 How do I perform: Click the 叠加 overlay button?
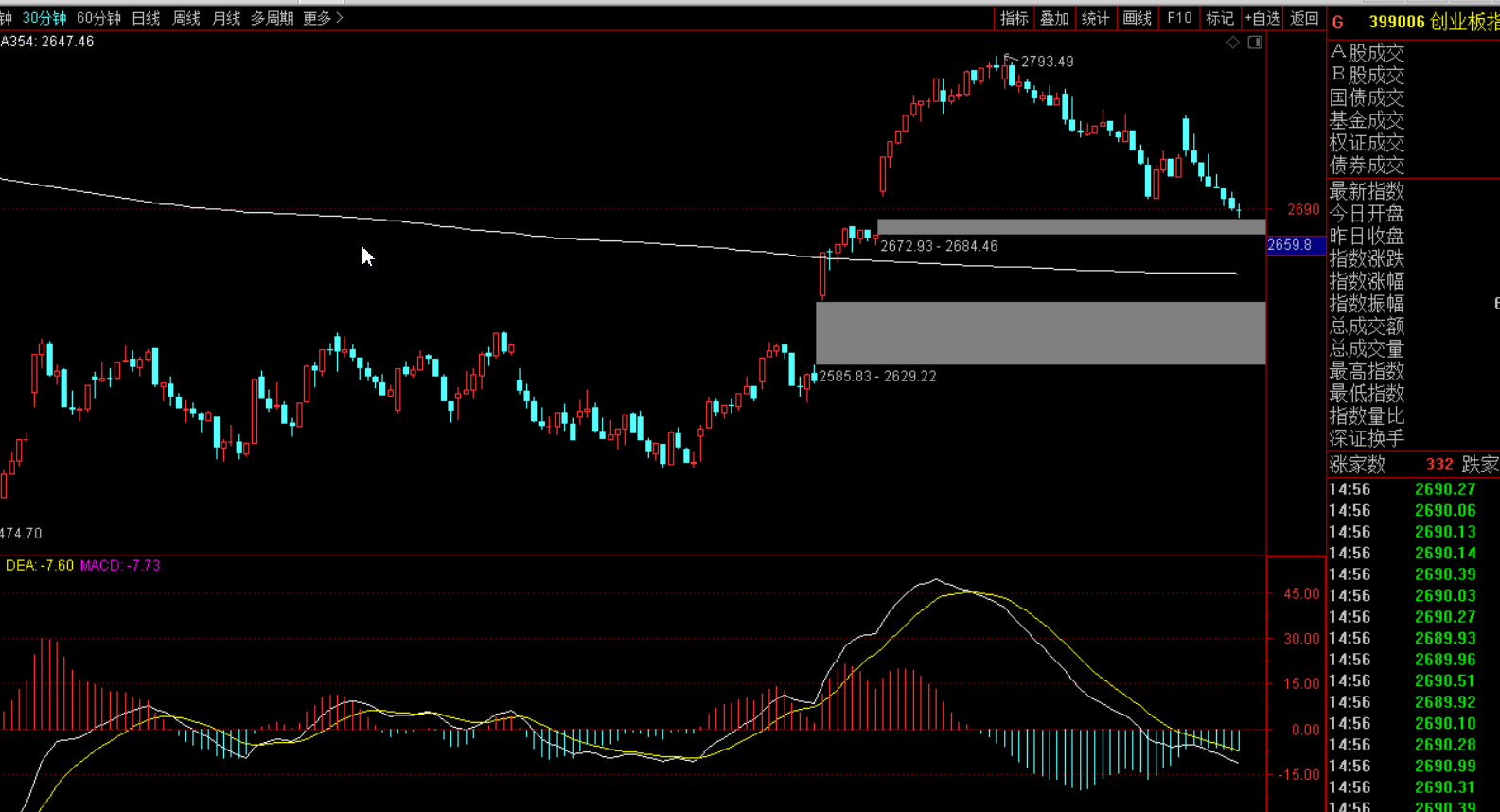coord(1054,18)
